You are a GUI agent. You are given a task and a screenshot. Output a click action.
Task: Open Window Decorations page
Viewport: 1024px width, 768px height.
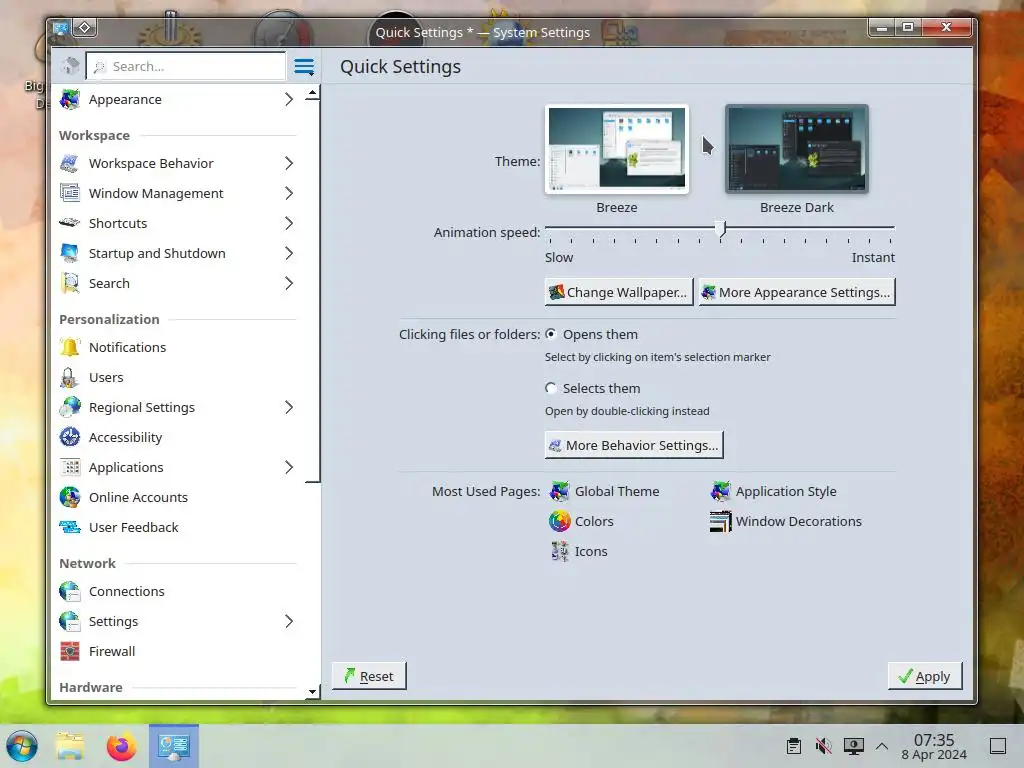[x=786, y=521]
